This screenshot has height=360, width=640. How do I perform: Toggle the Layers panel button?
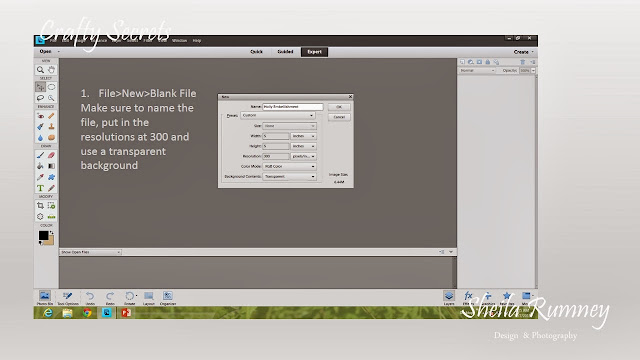[449, 298]
